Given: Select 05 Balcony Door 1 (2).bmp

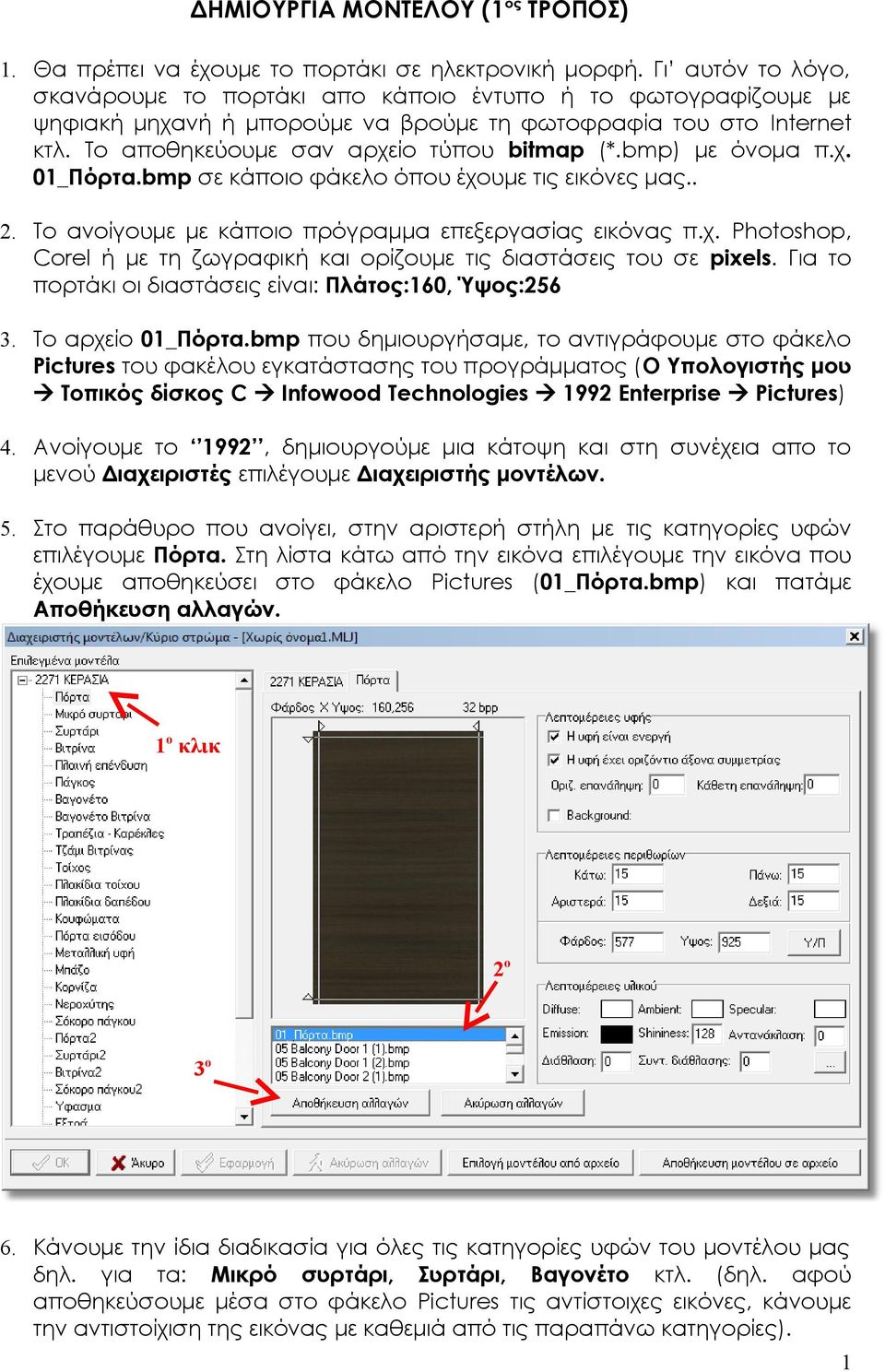Looking at the screenshot, I should point(389,1062).
